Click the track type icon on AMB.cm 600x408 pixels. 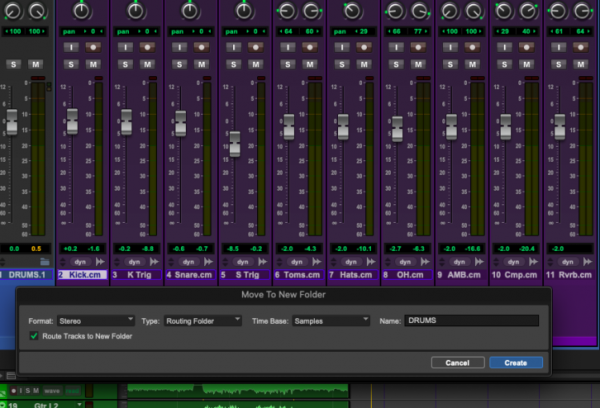click(x=479, y=262)
